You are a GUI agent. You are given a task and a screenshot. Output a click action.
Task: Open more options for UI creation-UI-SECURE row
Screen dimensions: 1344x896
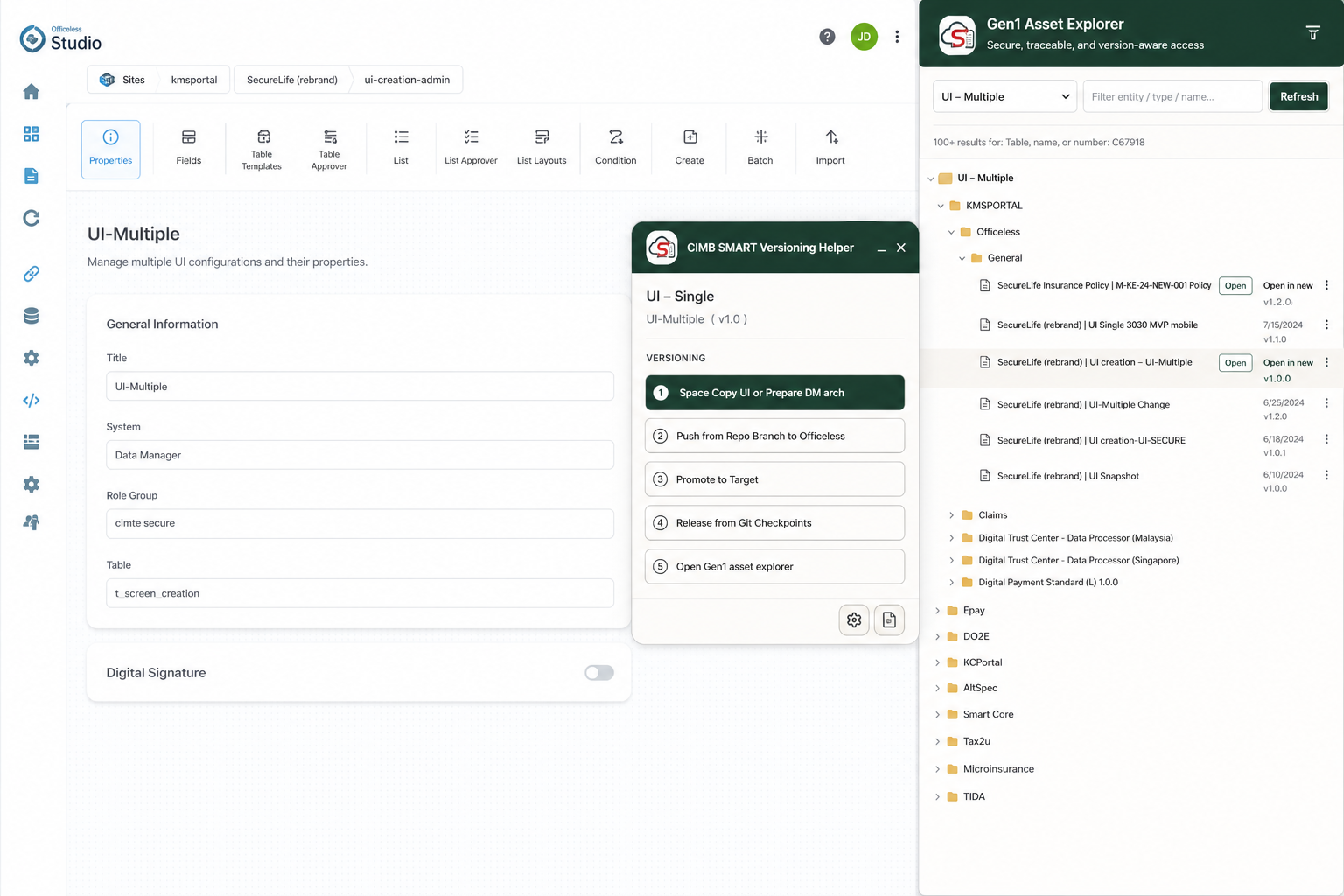(x=1326, y=439)
